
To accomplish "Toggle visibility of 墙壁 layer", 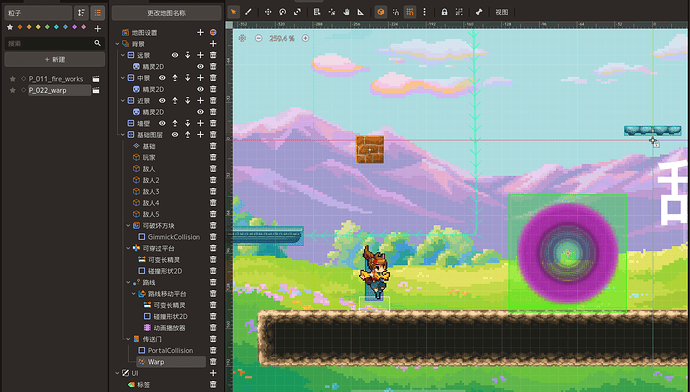I will tap(162, 123).
